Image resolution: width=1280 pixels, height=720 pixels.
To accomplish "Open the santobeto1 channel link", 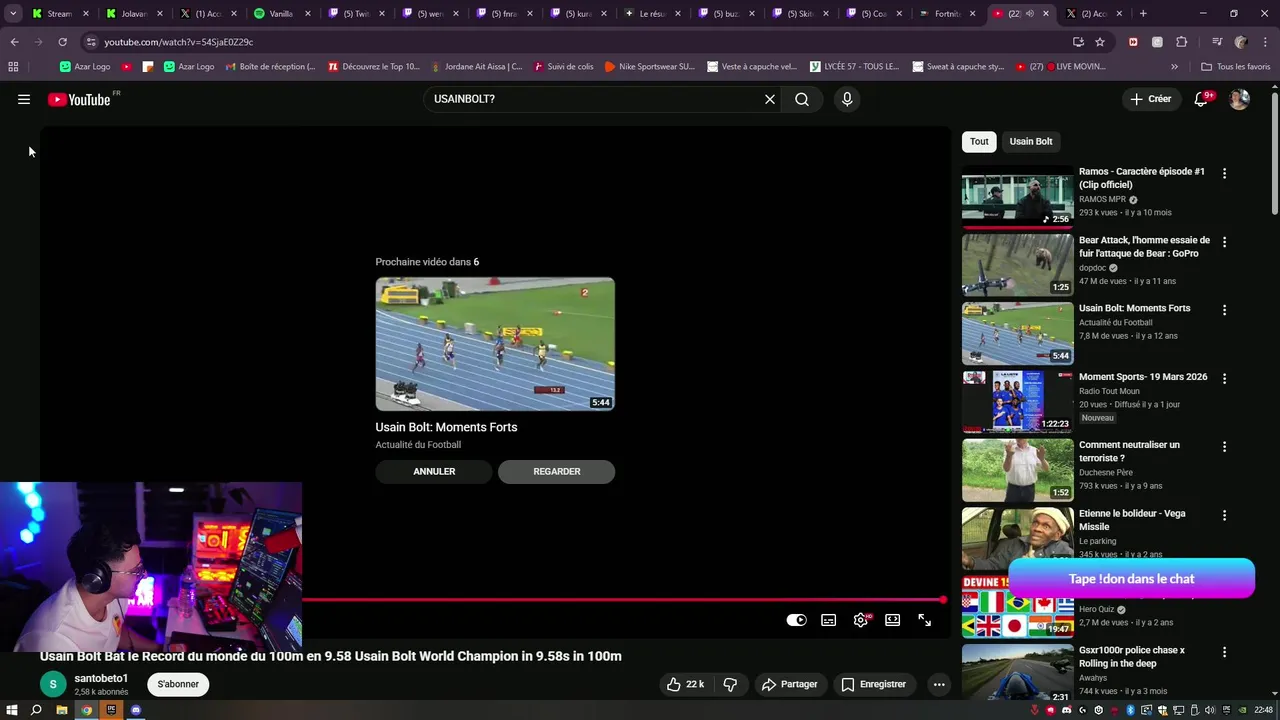I will tap(101, 678).
